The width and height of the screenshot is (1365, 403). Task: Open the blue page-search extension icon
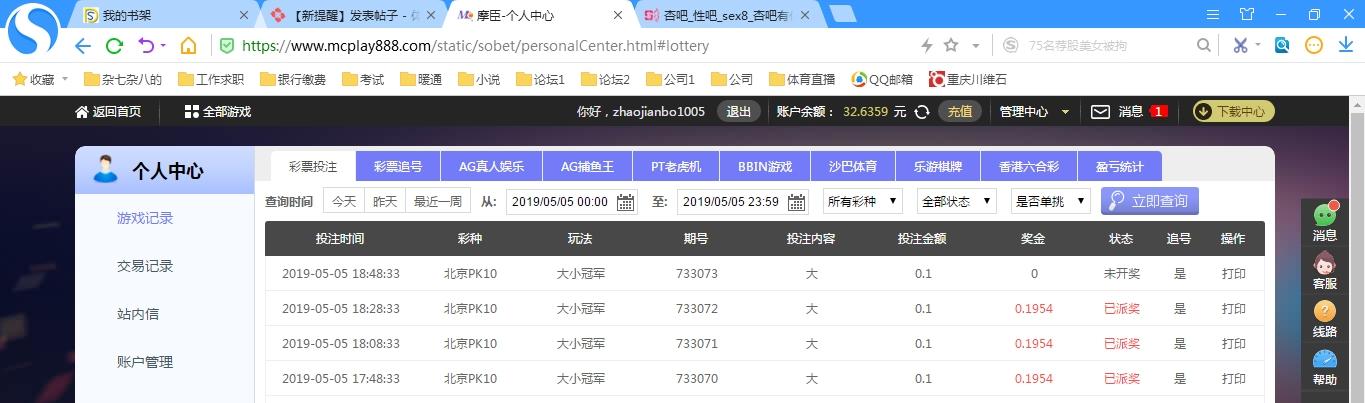tap(1282, 45)
